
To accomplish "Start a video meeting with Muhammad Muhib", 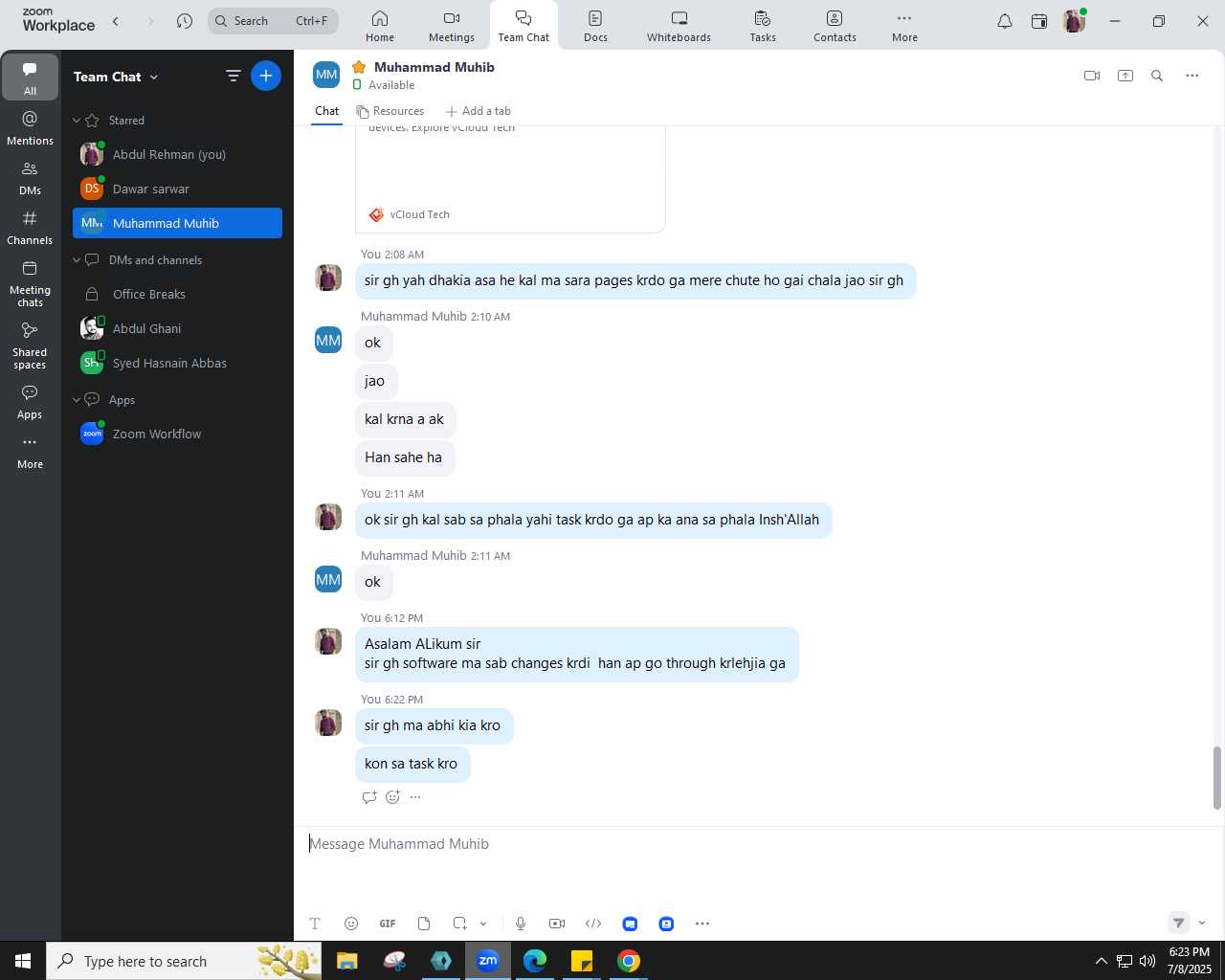I will point(1092,76).
